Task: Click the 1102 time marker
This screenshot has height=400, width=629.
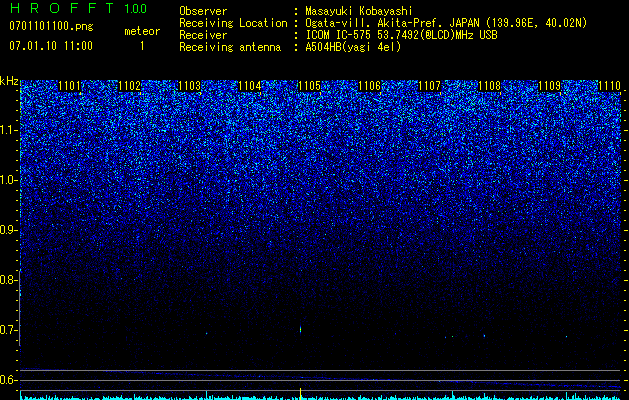Action: pyautogui.click(x=130, y=86)
